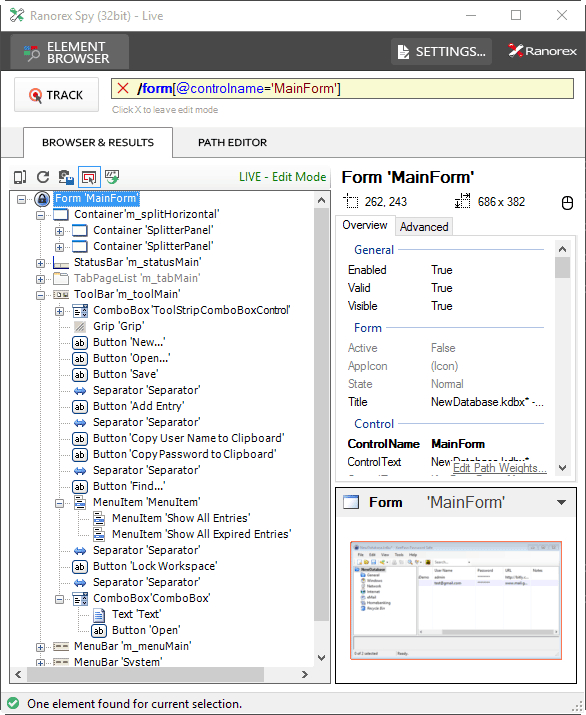586x715 pixels.
Task: Select Button 'Lock Workspace' tree item
Action: (155, 566)
